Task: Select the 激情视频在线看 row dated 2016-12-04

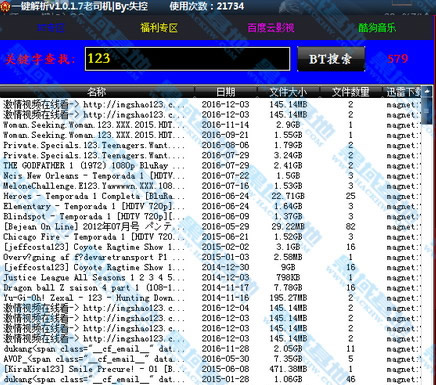Action: coord(211,308)
